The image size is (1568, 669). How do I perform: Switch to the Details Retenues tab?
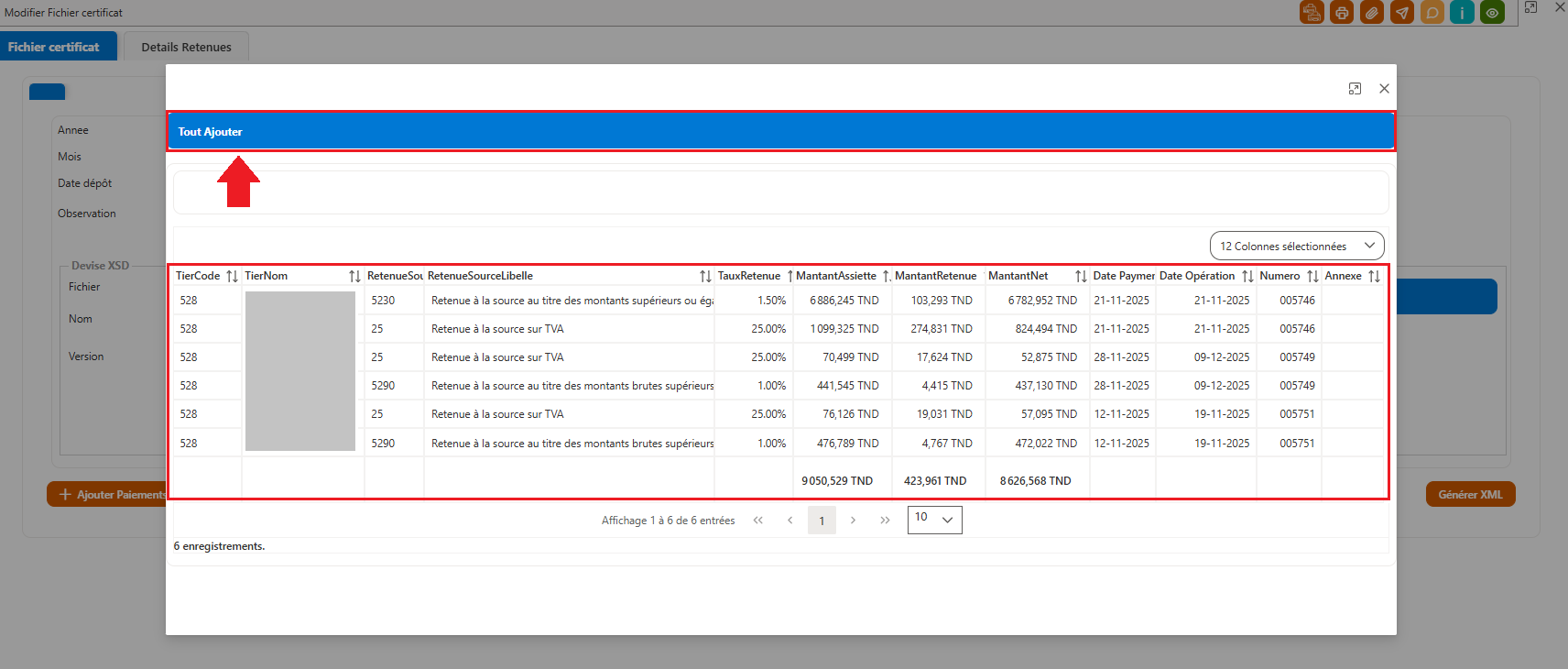[x=186, y=47]
